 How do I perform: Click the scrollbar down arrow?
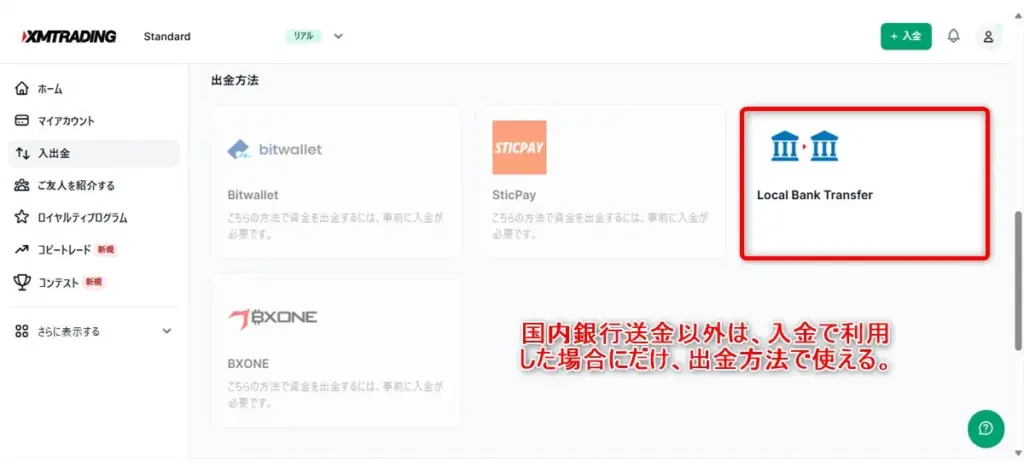click(x=1017, y=452)
